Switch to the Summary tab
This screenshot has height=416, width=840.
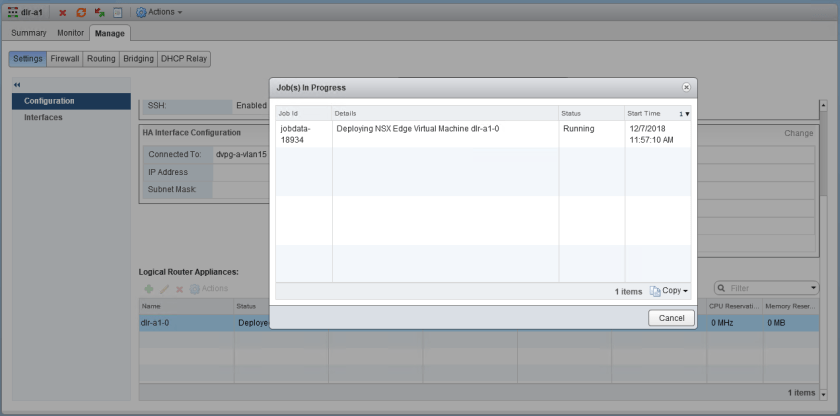[x=29, y=33]
